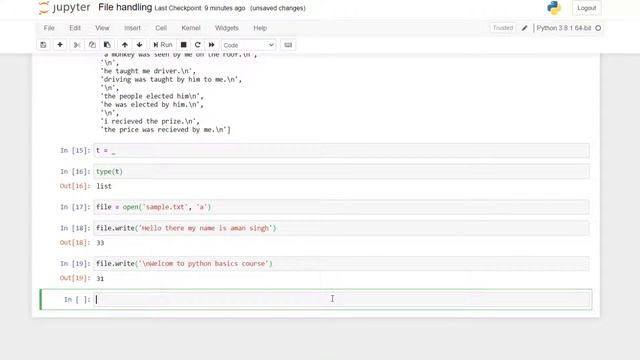Run the selected cell
This screenshot has width=640, height=360.
click(162, 45)
